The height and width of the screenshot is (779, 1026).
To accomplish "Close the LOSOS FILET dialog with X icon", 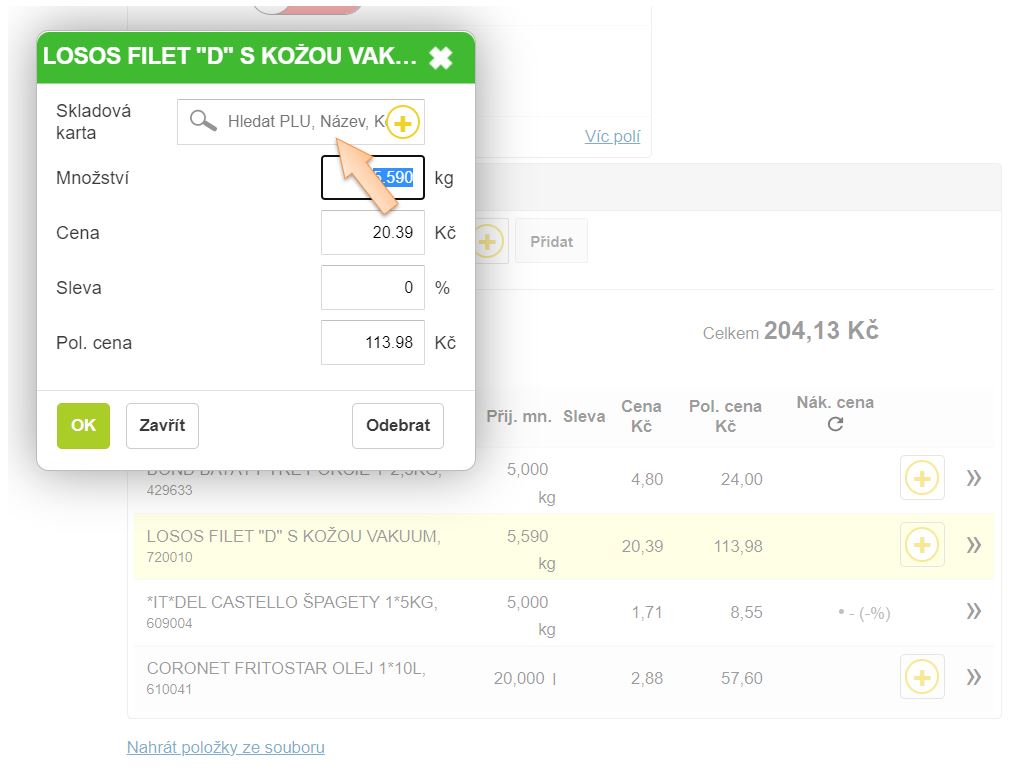I will pyautogui.click(x=440, y=58).
